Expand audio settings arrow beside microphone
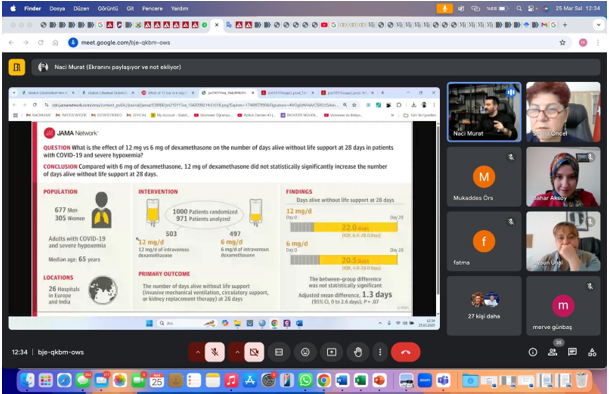This screenshot has height=394, width=609. pos(197,352)
